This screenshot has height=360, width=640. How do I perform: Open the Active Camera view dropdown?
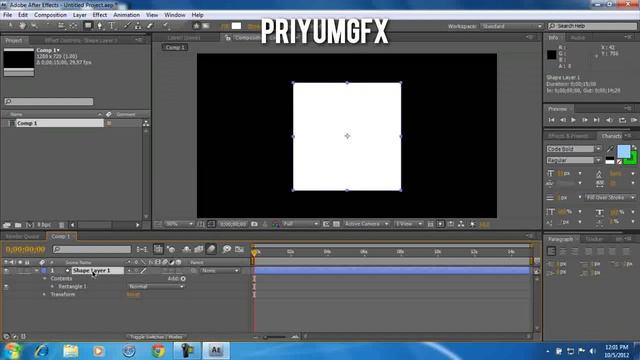[x=366, y=224]
